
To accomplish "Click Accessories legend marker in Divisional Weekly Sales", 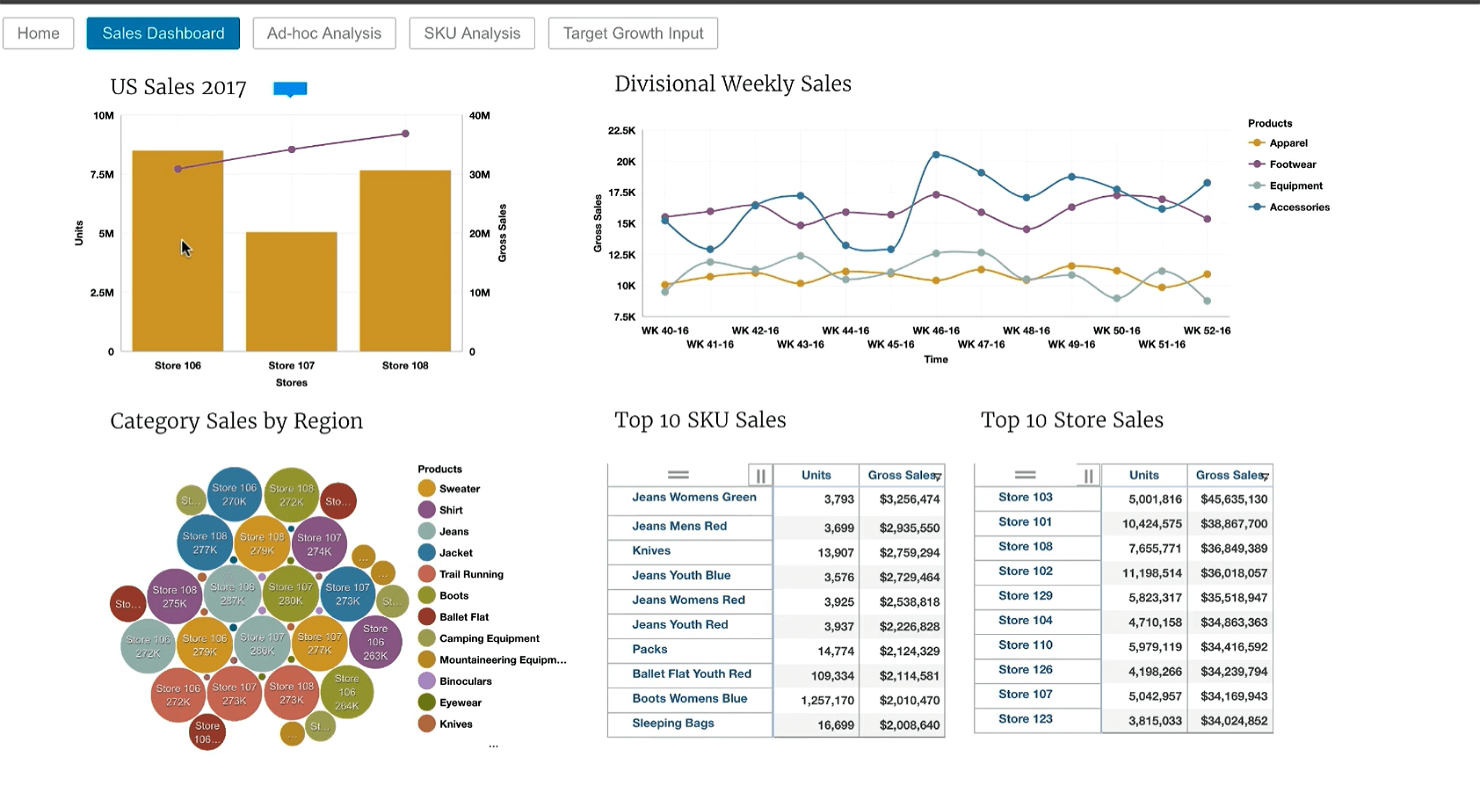I will coord(1257,207).
